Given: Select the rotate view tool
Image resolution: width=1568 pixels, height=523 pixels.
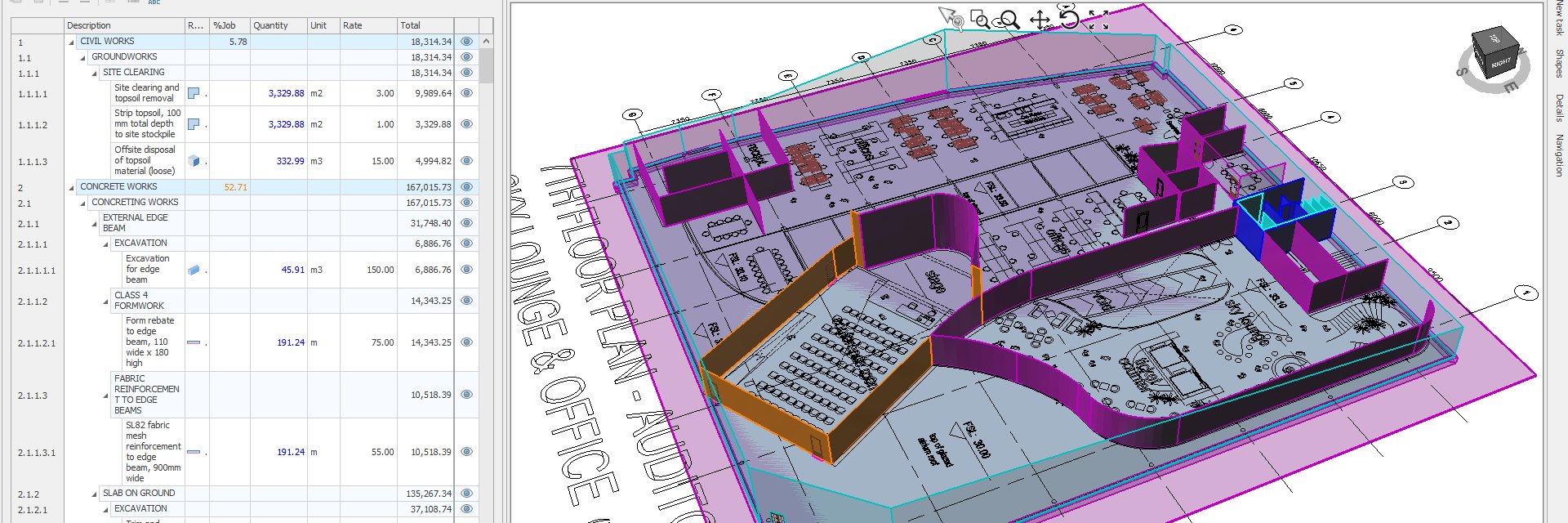Looking at the screenshot, I should 1069,18.
